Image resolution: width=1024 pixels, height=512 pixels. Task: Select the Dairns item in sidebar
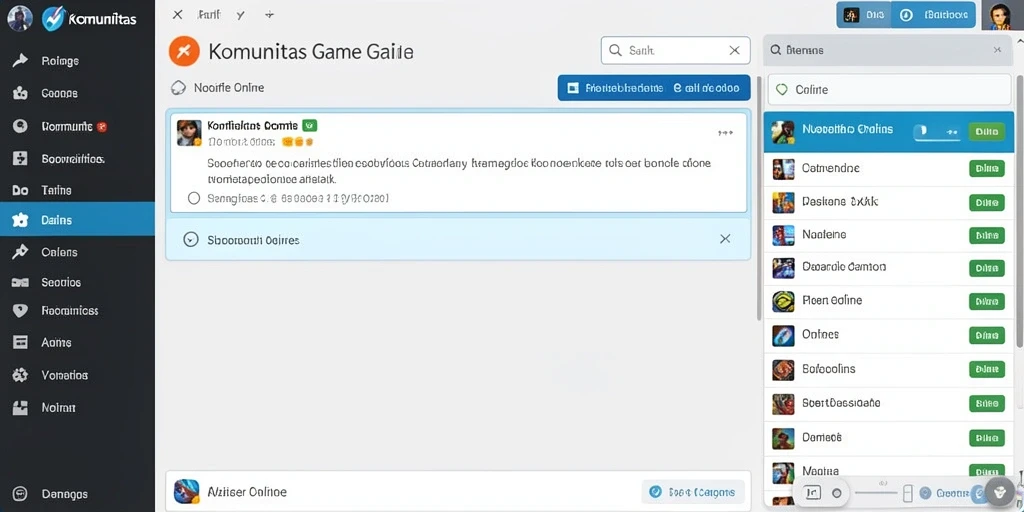click(x=77, y=220)
